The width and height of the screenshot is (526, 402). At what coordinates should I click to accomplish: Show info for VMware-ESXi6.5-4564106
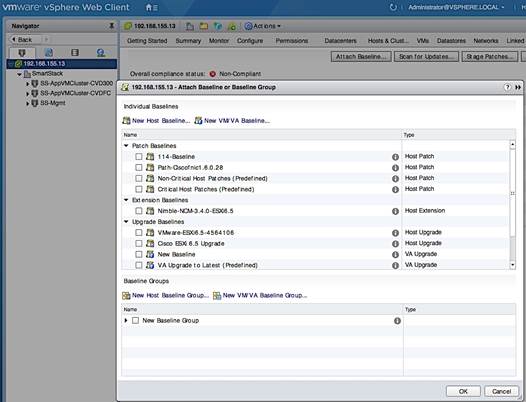[x=396, y=233]
